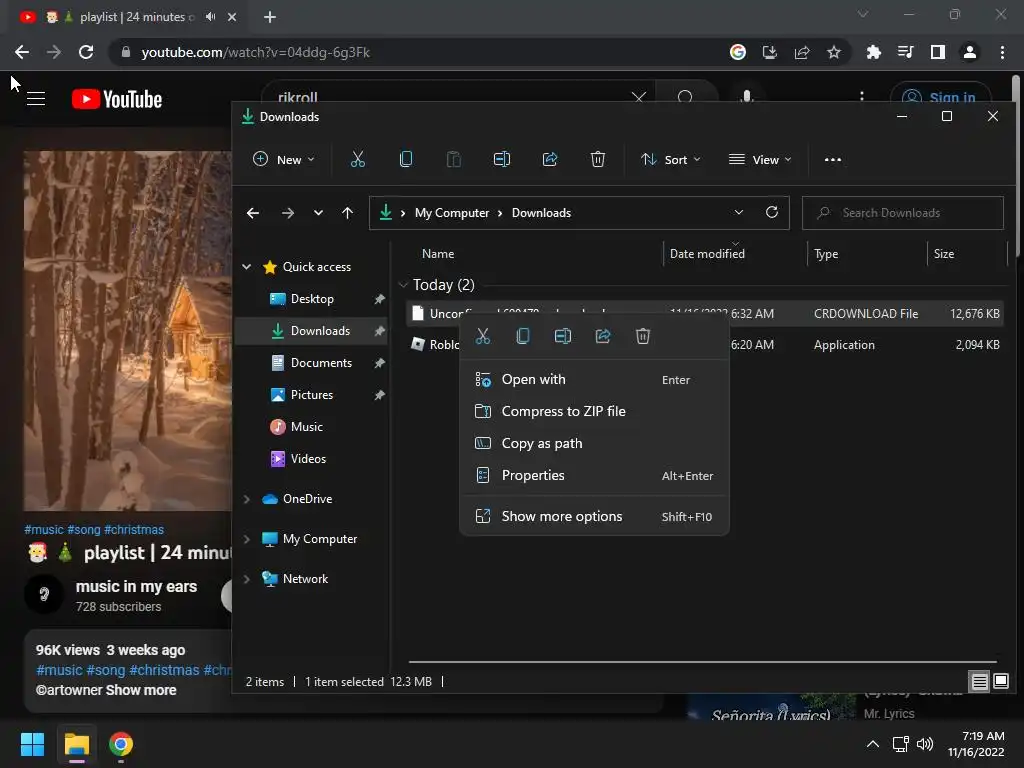Click the Delete icon in the context menu
Viewport: 1024px width, 768px height.
[x=643, y=336]
